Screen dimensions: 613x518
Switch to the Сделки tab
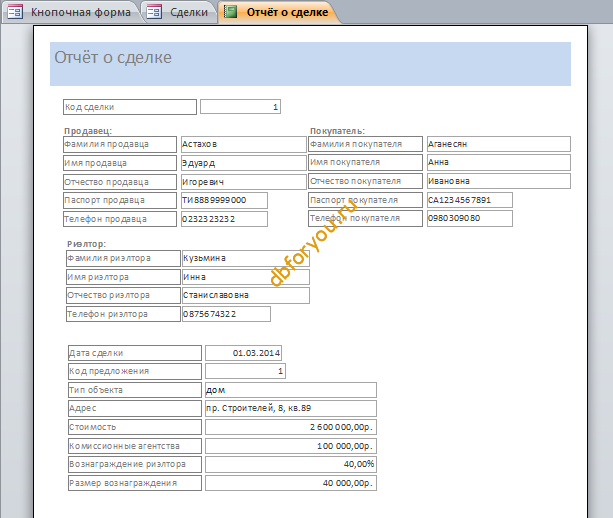180,12
